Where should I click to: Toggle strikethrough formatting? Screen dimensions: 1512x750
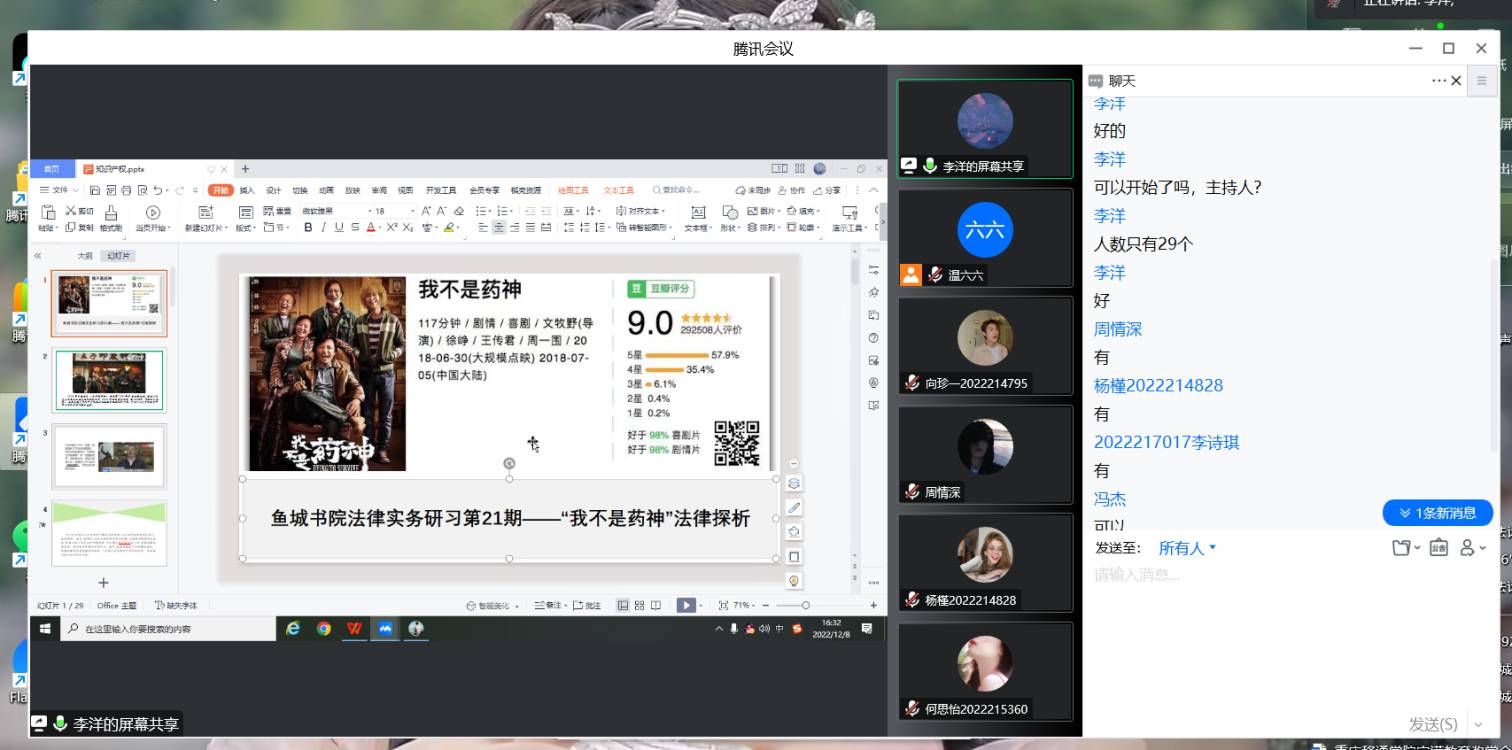click(x=354, y=228)
